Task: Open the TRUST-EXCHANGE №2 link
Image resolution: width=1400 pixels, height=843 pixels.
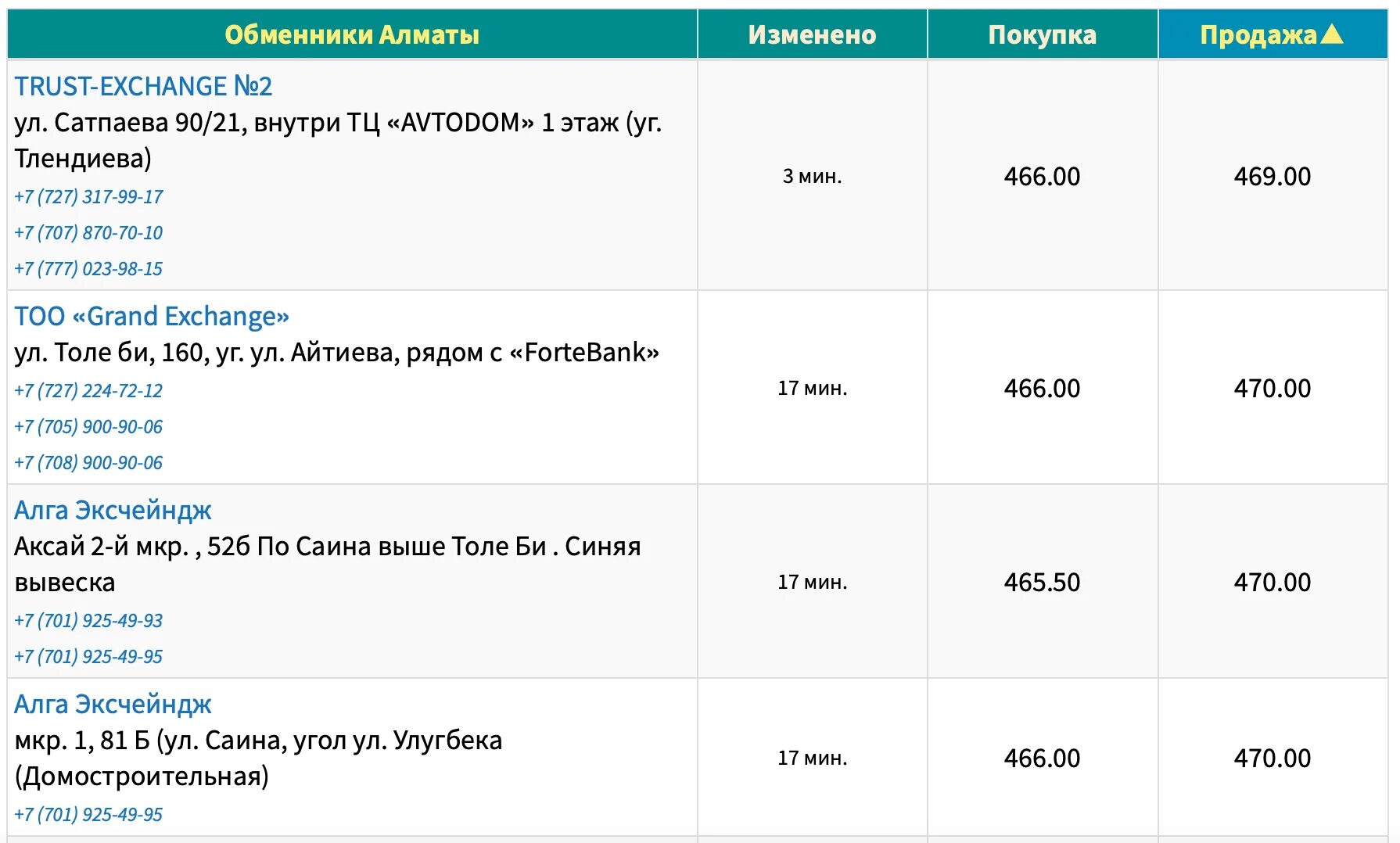Action: pyautogui.click(x=143, y=86)
